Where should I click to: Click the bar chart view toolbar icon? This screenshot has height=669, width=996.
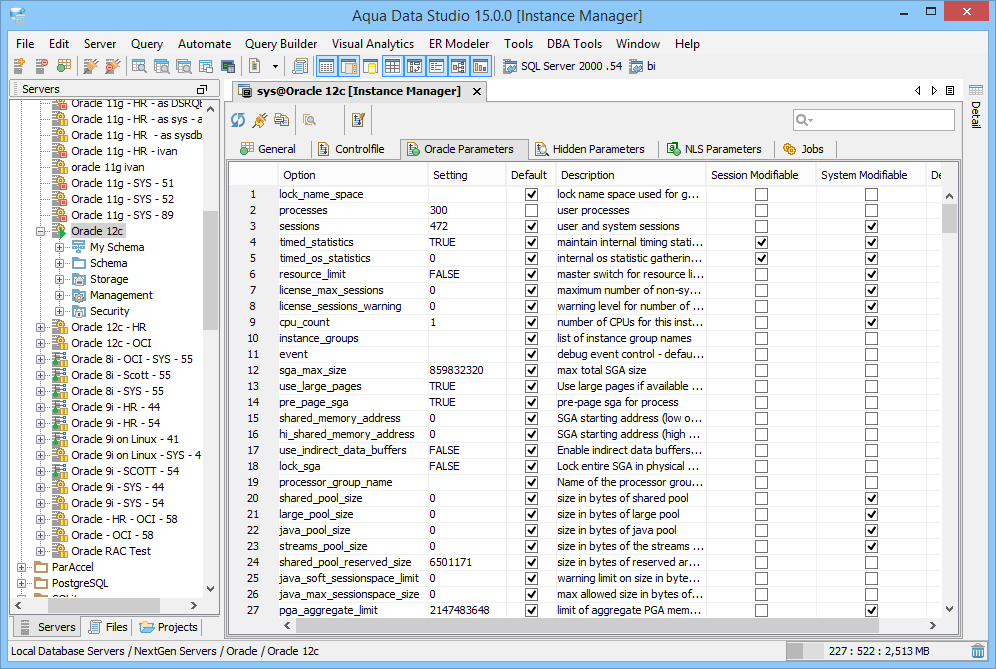pyautogui.click(x=480, y=66)
